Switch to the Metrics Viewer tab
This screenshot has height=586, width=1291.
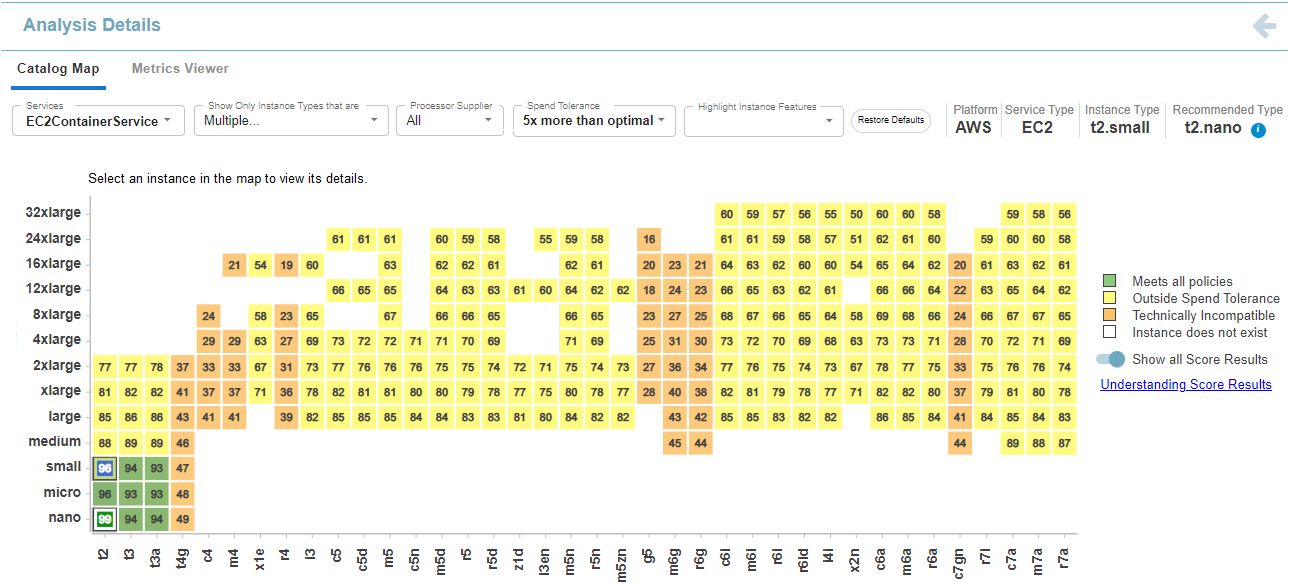point(179,69)
